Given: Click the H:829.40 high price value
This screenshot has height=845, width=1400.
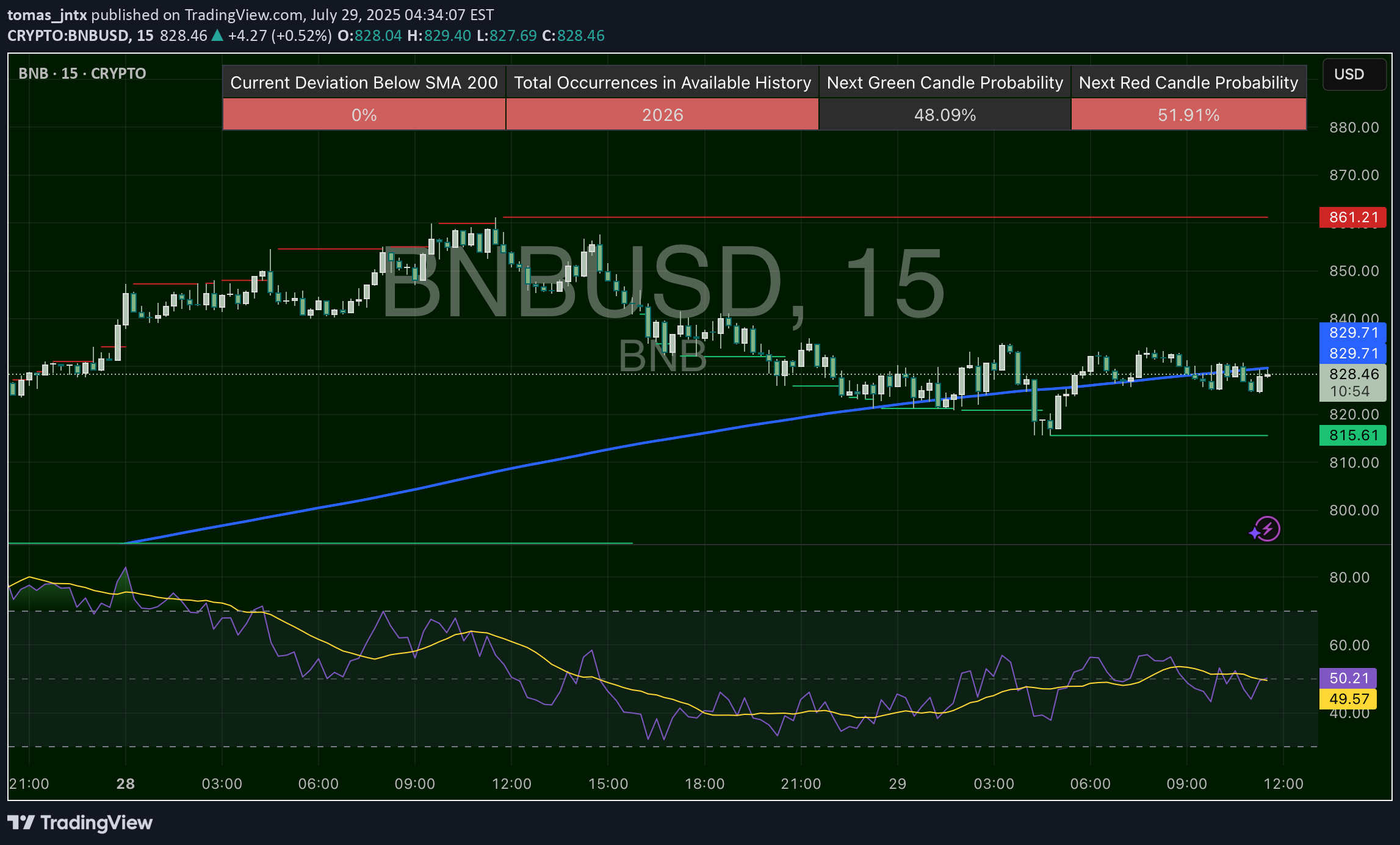Looking at the screenshot, I should [x=439, y=35].
